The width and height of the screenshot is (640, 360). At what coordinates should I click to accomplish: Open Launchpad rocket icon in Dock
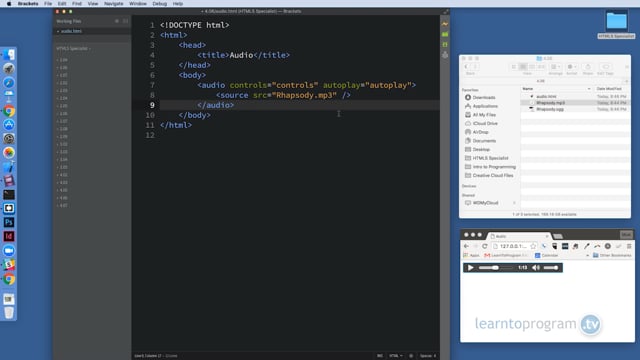point(9,69)
